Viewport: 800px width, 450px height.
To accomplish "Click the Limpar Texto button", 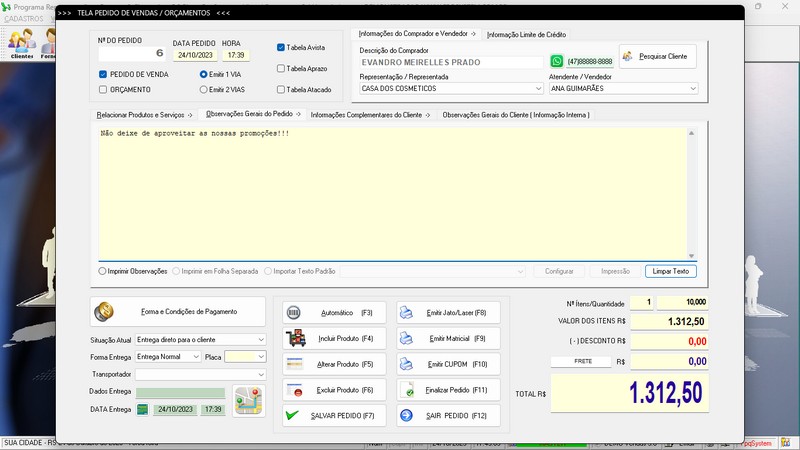I will tap(670, 271).
